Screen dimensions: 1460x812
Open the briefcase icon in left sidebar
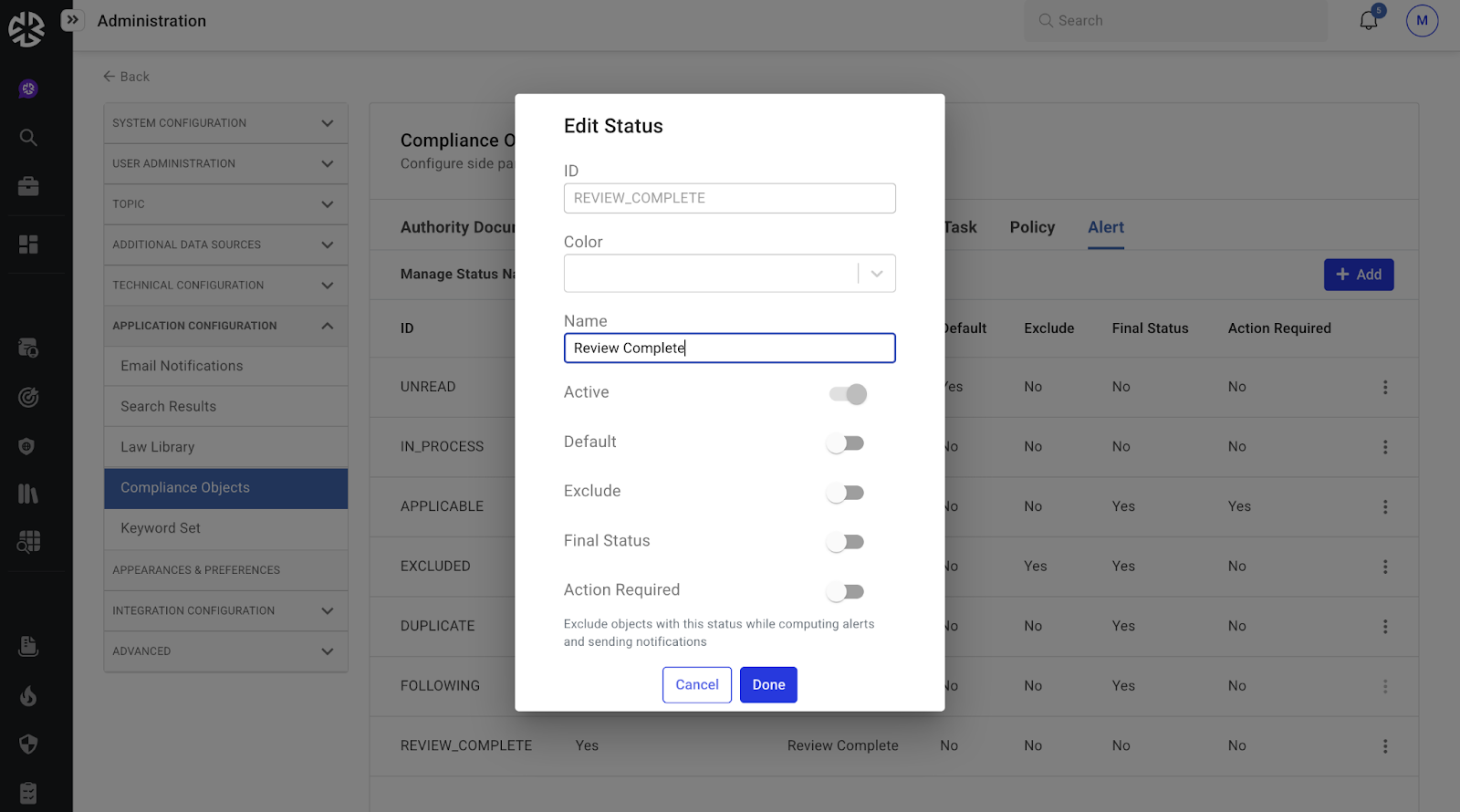tap(28, 187)
